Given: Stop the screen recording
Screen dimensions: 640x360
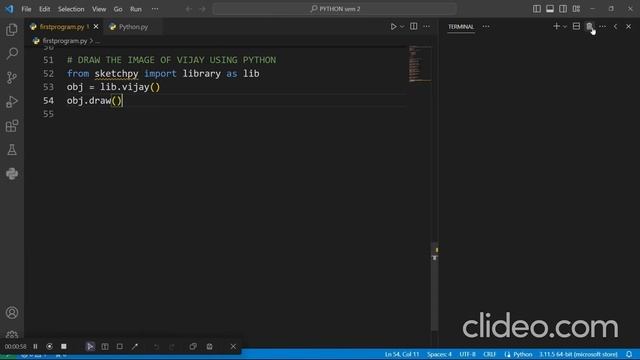Looking at the screenshot, I should pyautogui.click(x=64, y=347).
